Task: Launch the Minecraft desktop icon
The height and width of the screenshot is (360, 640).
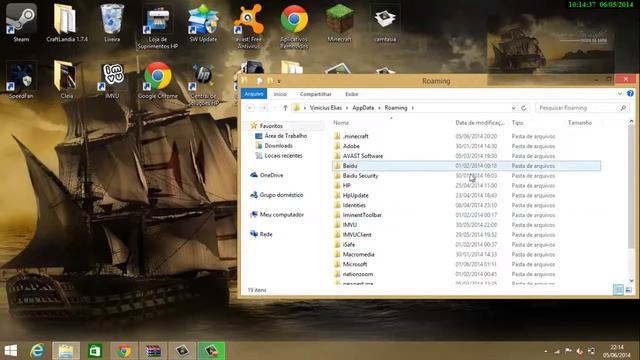Action: pyautogui.click(x=339, y=23)
